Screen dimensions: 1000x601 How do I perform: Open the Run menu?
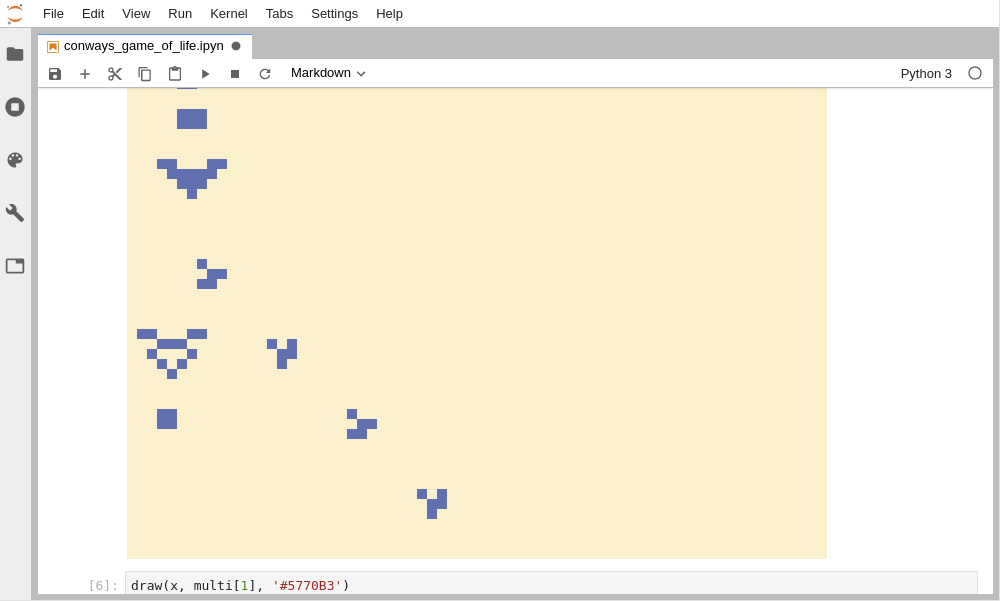[x=179, y=13]
